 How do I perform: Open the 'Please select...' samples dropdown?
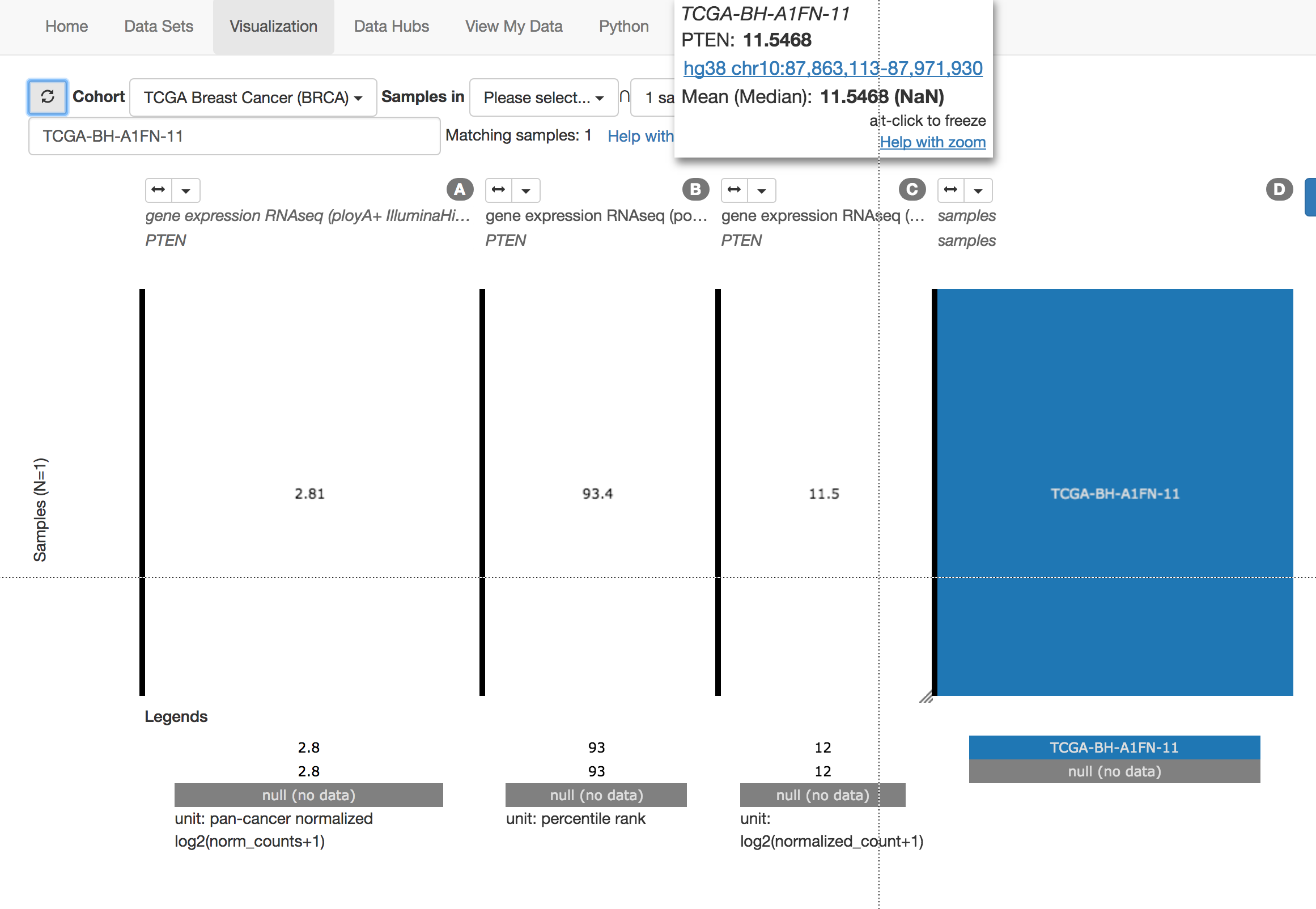[544, 97]
